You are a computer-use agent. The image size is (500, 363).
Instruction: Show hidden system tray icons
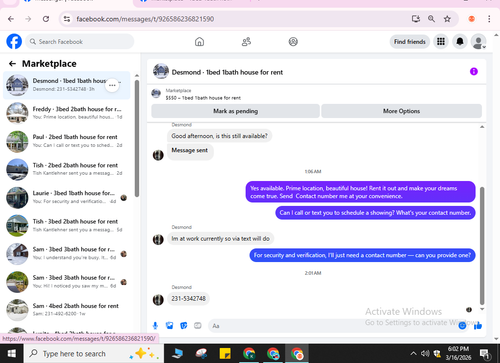click(413, 353)
